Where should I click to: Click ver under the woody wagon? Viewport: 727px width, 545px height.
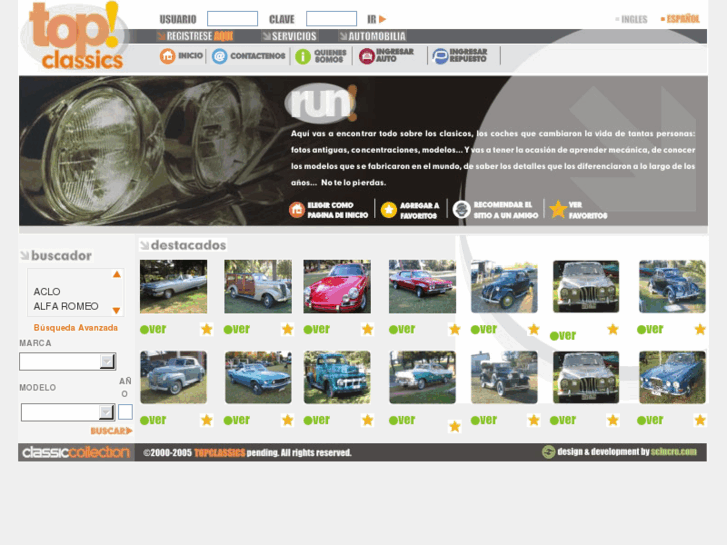tap(237, 329)
